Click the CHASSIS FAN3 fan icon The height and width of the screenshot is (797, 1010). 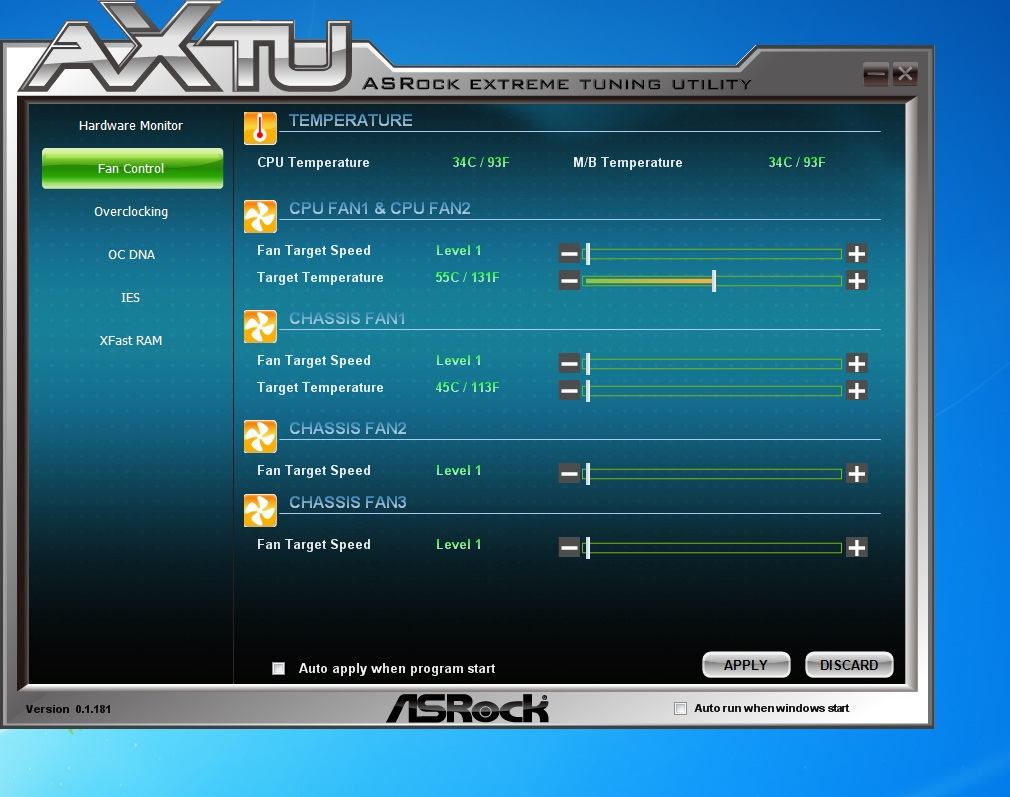click(260, 510)
